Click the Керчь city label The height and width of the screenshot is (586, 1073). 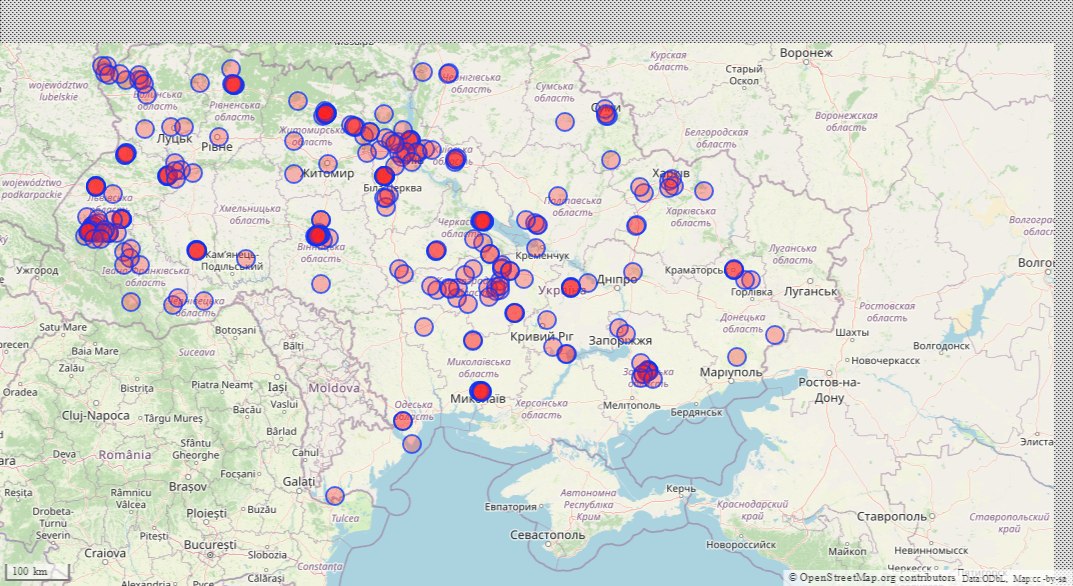[681, 489]
